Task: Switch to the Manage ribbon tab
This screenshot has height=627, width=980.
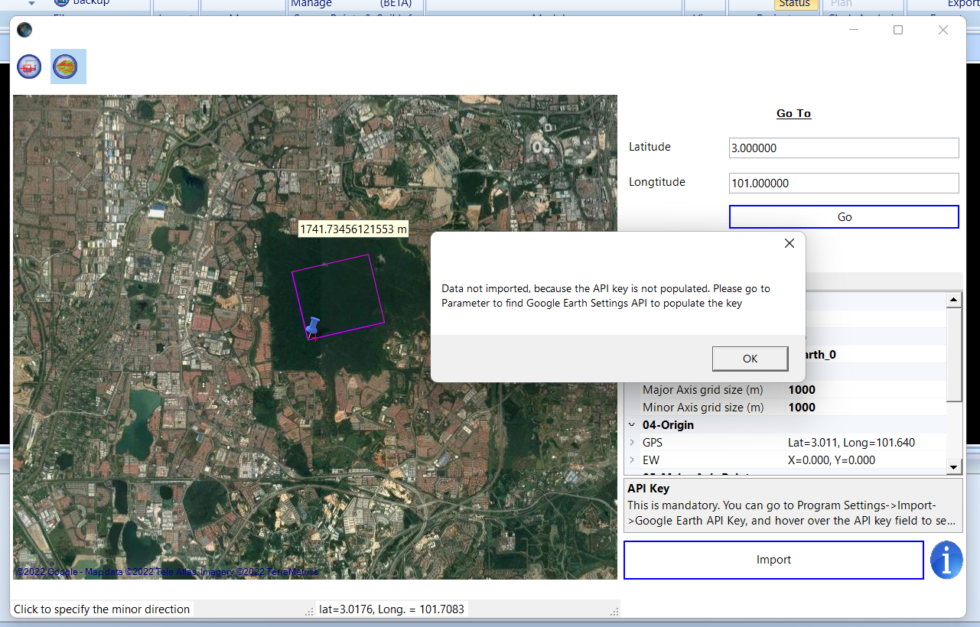Action: (x=312, y=4)
